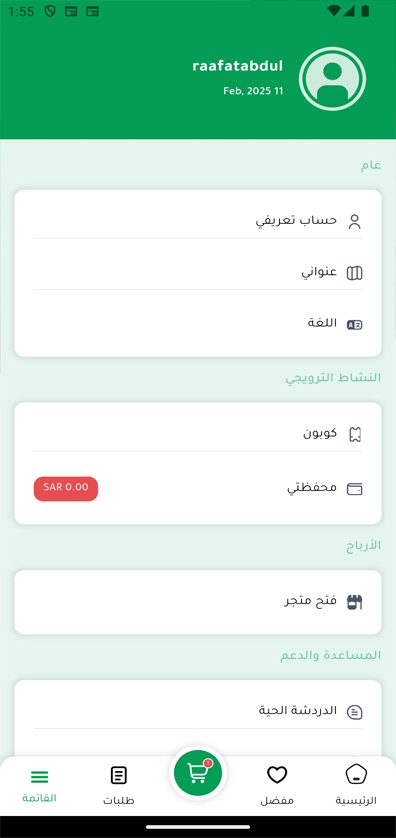
Task: Open the اللغة language setting
Action: [198, 324]
